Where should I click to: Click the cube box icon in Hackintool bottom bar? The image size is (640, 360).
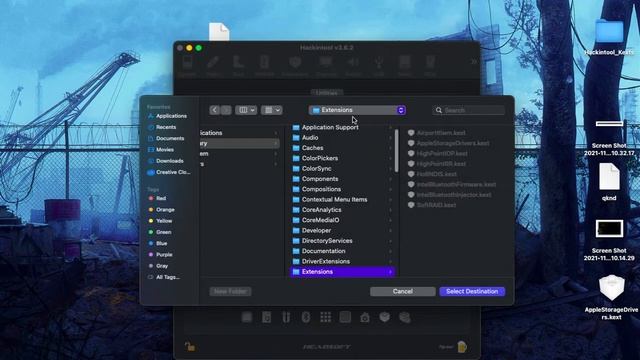tap(384, 317)
